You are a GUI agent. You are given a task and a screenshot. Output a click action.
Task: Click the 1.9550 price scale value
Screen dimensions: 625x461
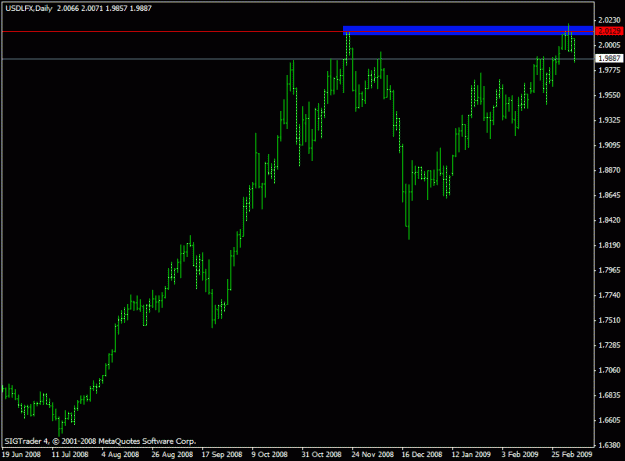click(609, 95)
